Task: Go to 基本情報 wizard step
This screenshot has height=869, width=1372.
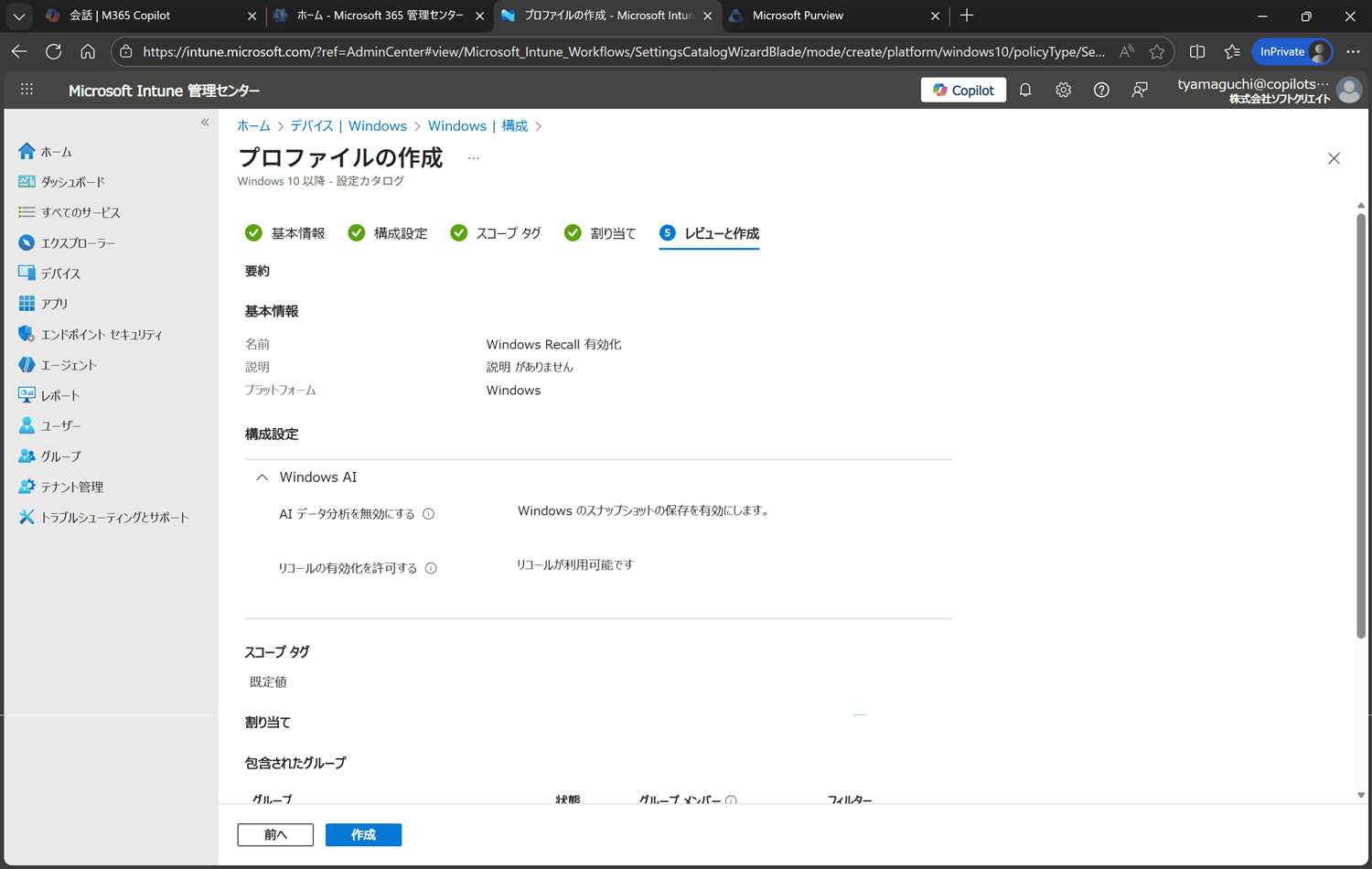Action: (284, 233)
